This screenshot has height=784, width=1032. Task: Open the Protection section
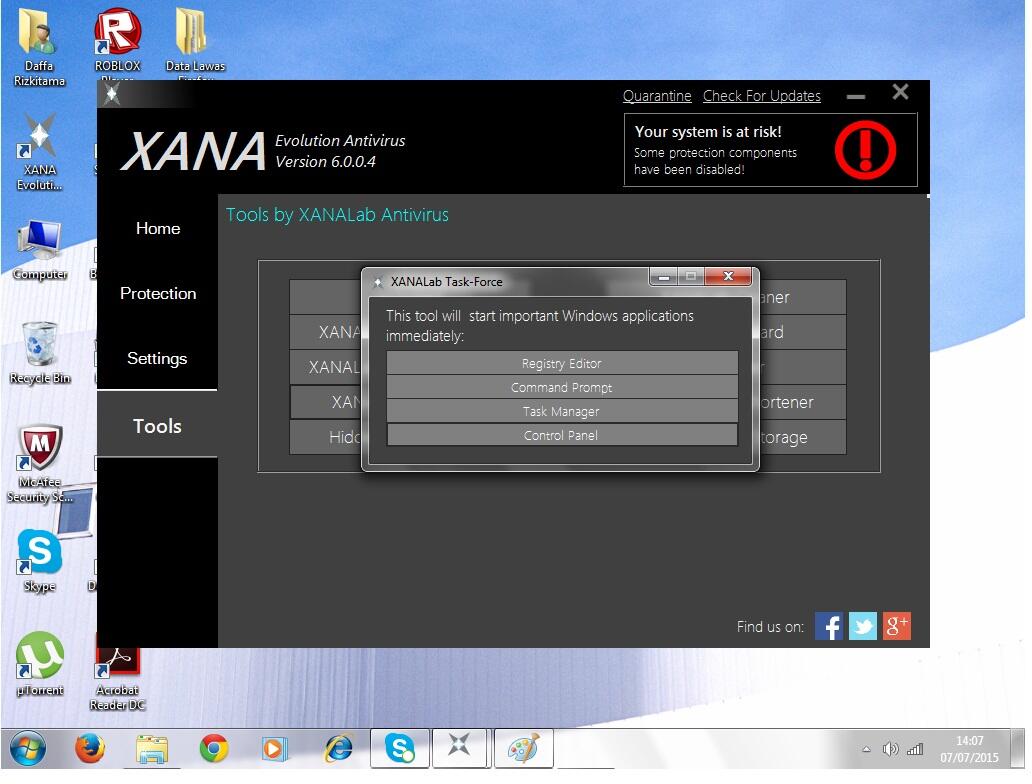click(158, 293)
